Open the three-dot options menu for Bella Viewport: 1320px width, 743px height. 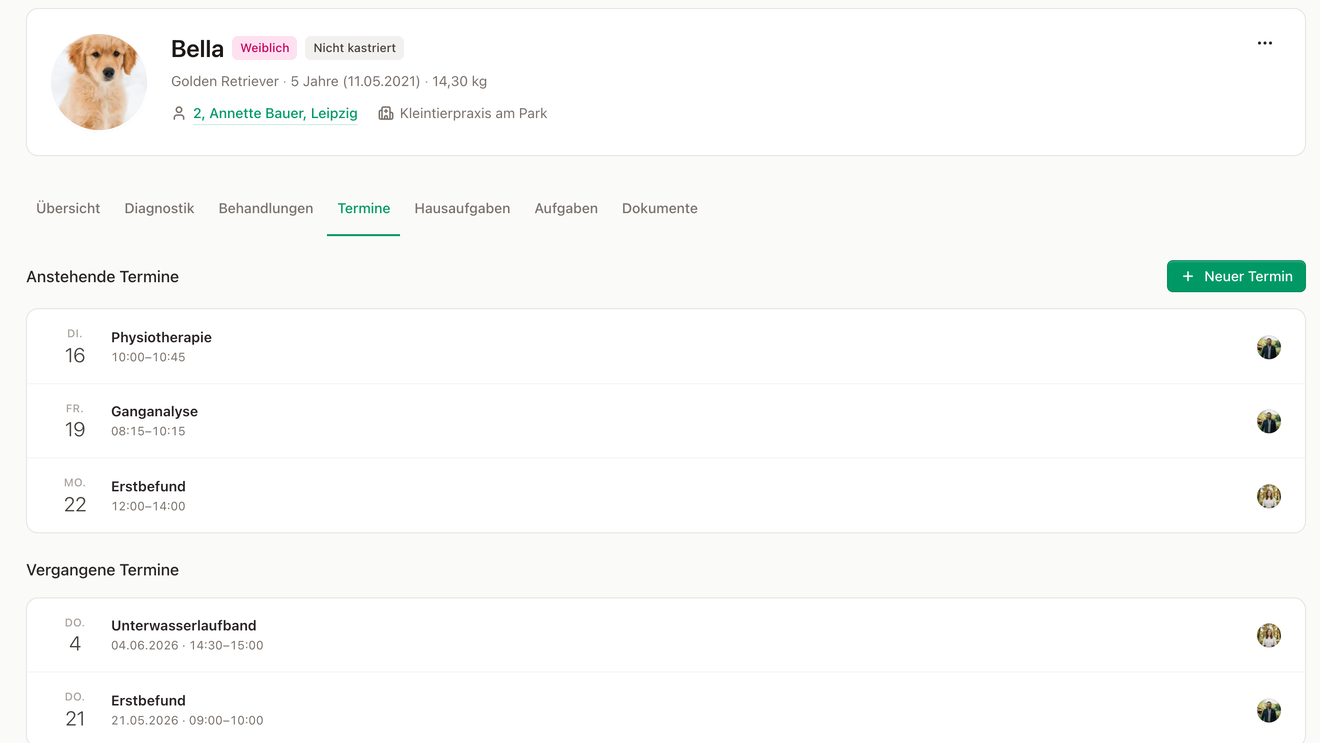point(1265,43)
